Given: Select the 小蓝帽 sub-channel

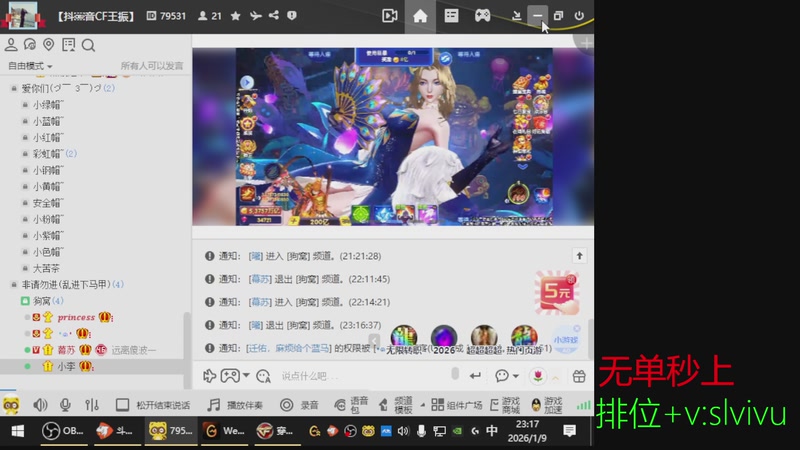Looking at the screenshot, I should tap(48, 121).
